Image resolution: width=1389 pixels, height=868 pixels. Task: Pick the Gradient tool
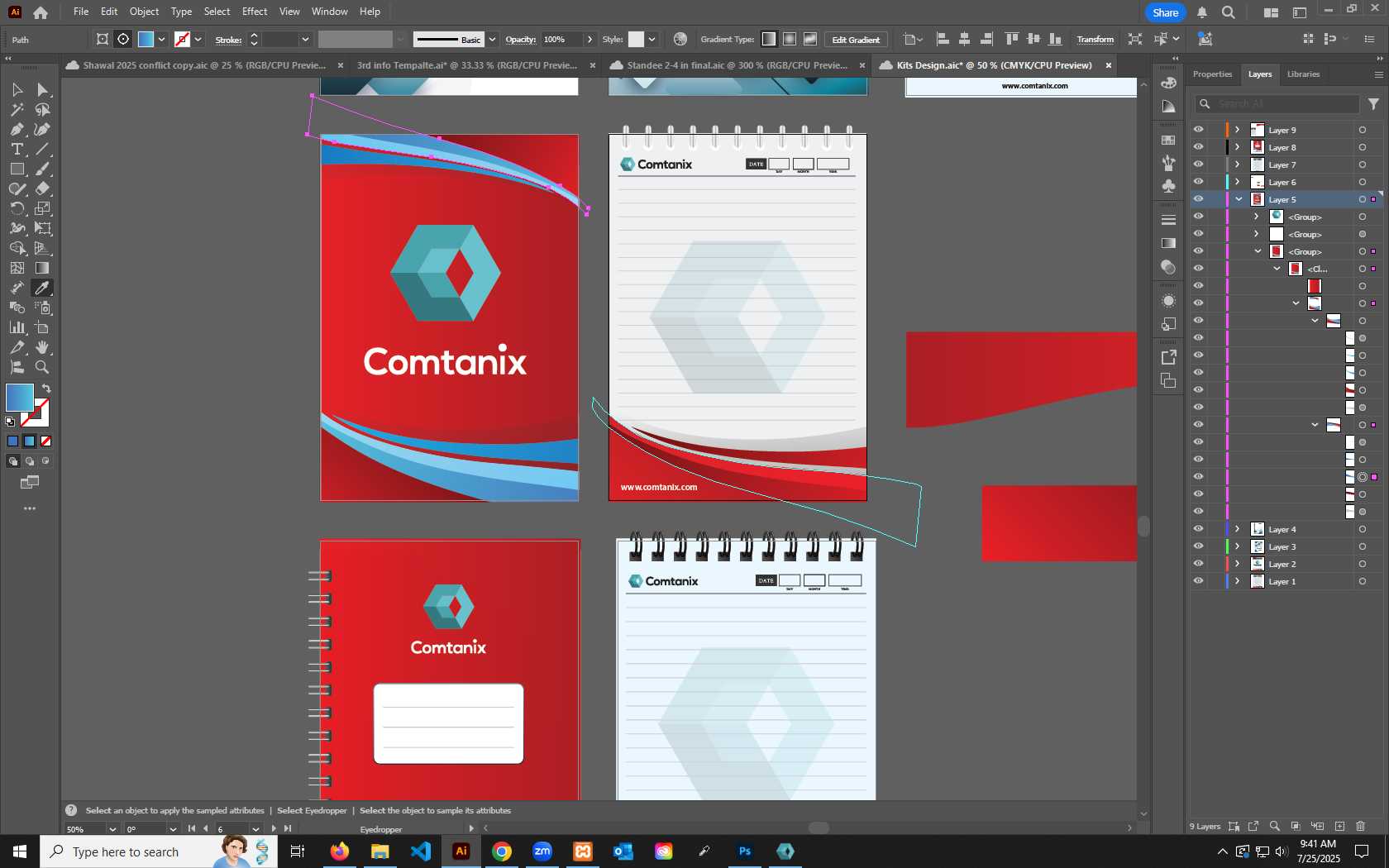click(x=42, y=268)
